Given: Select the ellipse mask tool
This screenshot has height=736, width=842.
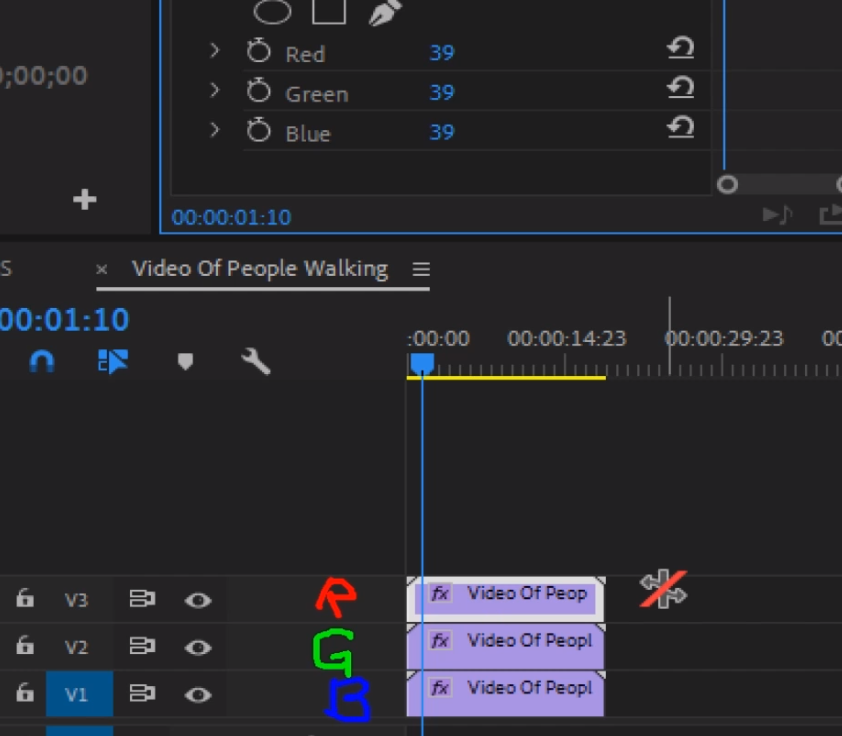Looking at the screenshot, I should (272, 11).
